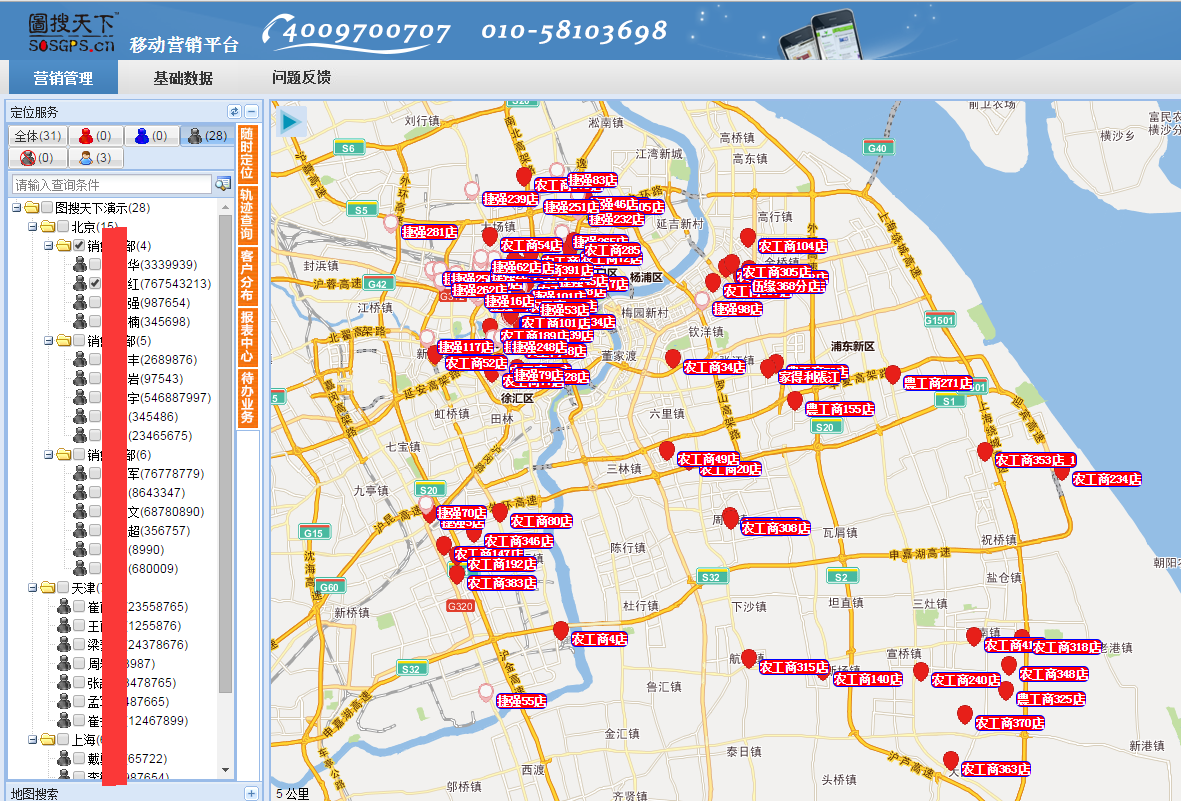Image resolution: width=1181 pixels, height=801 pixels.
Task: Open the 随时定位 side tab
Action: [x=247, y=153]
